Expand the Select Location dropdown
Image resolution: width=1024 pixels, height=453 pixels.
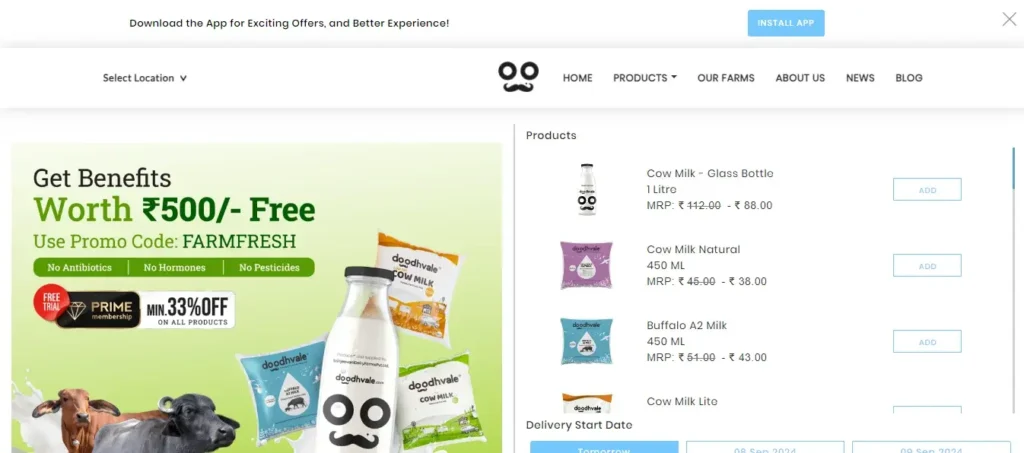point(144,78)
